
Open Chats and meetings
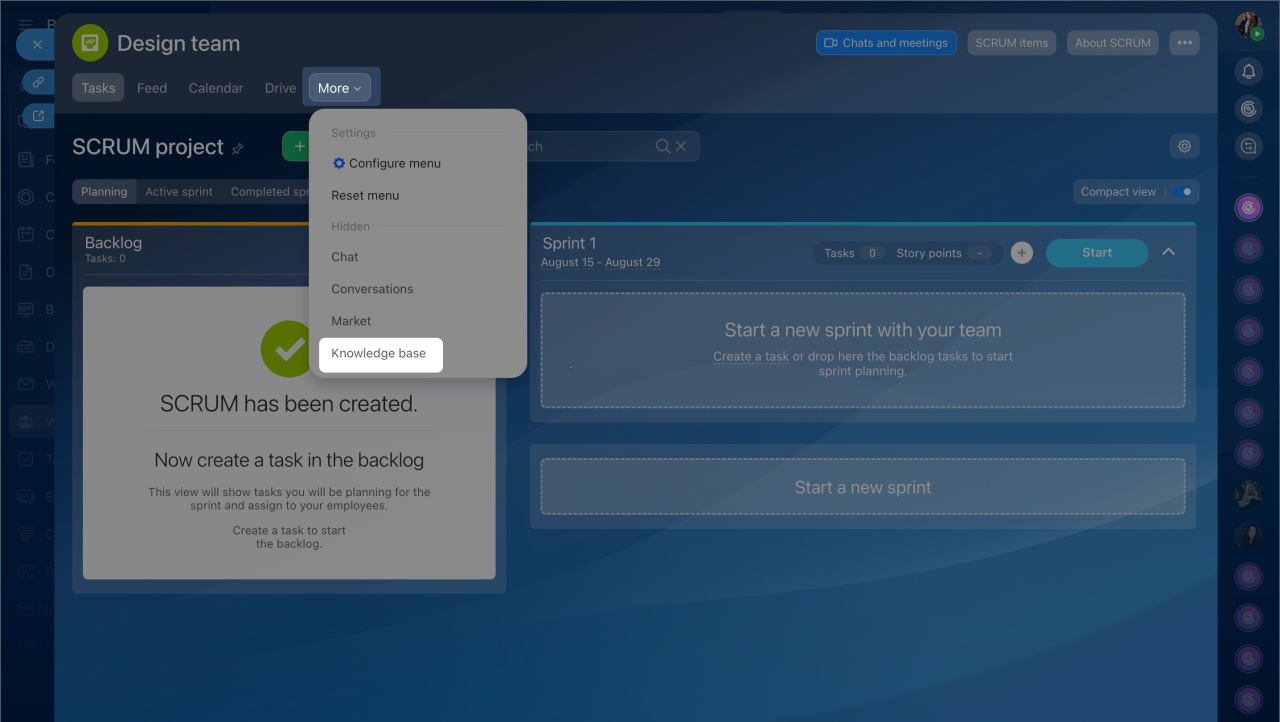click(x=886, y=43)
